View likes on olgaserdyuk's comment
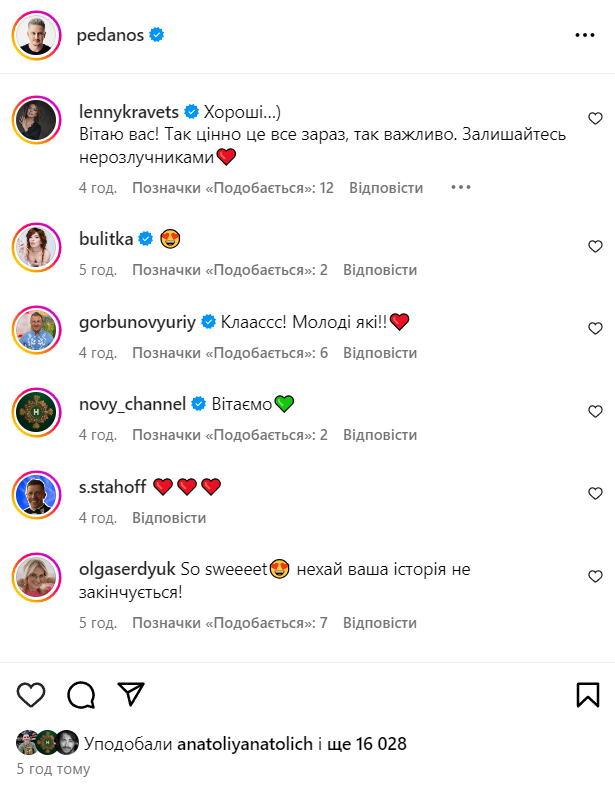Viewport: 615px width, 793px height. pos(230,623)
